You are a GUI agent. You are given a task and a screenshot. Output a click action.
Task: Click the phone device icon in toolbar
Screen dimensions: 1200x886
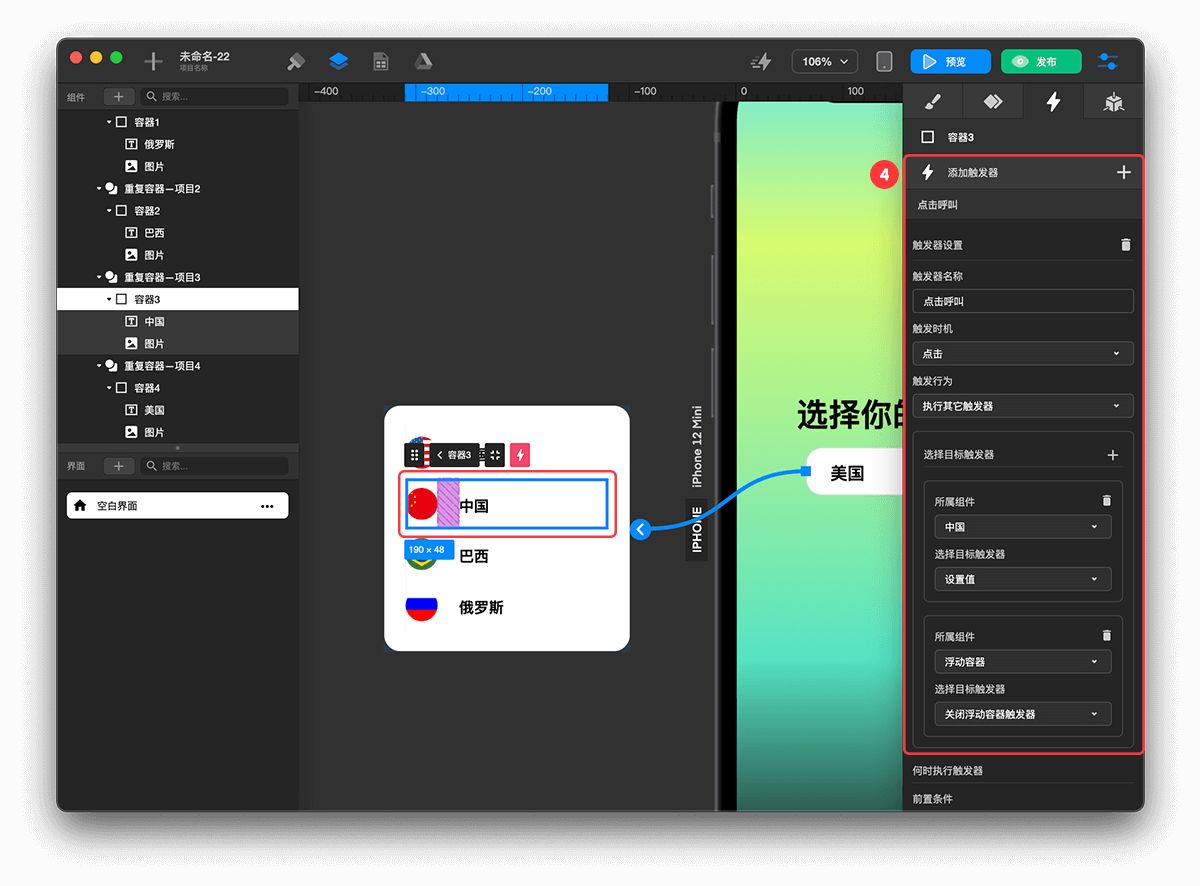884,62
